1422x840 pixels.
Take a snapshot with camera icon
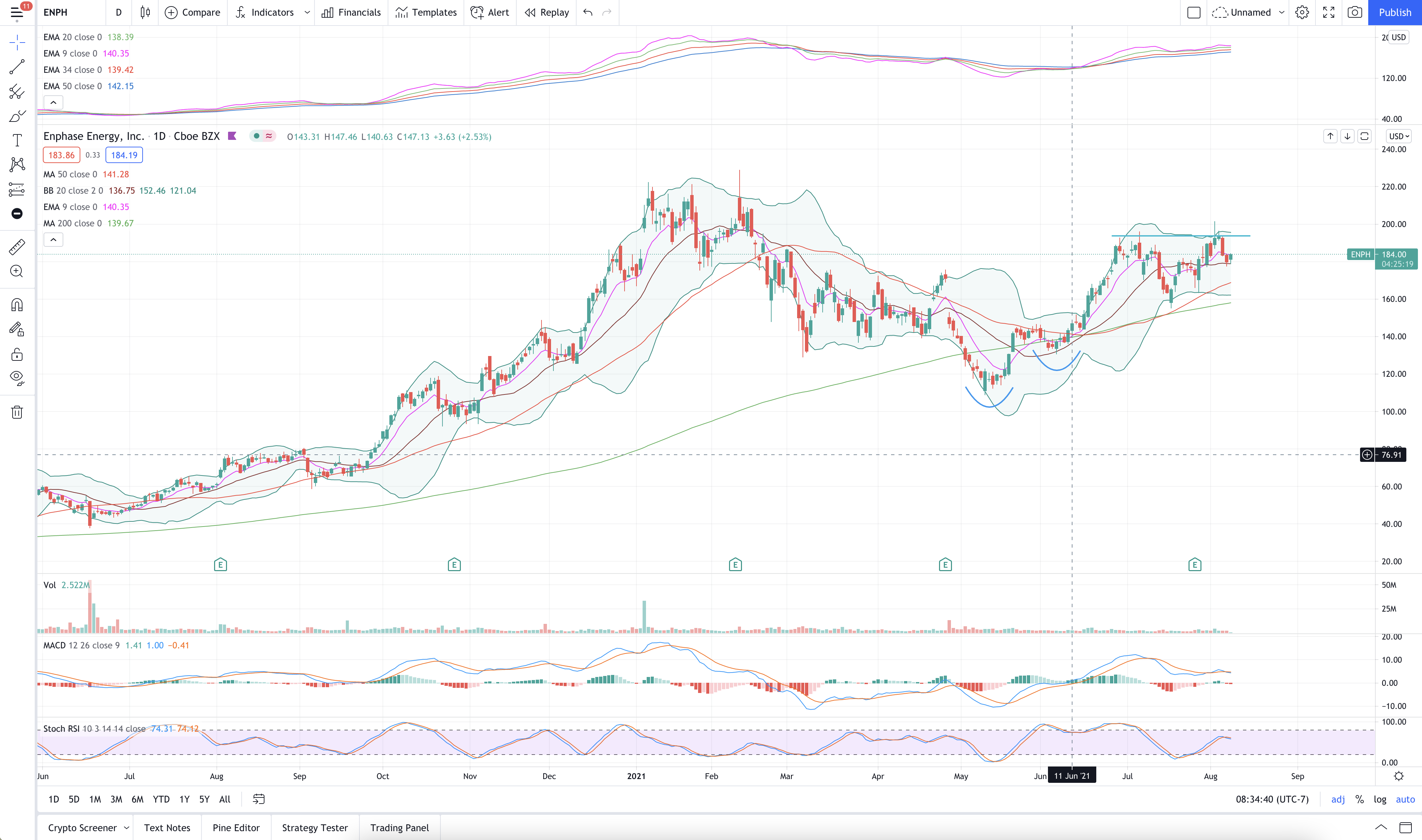pos(1355,13)
